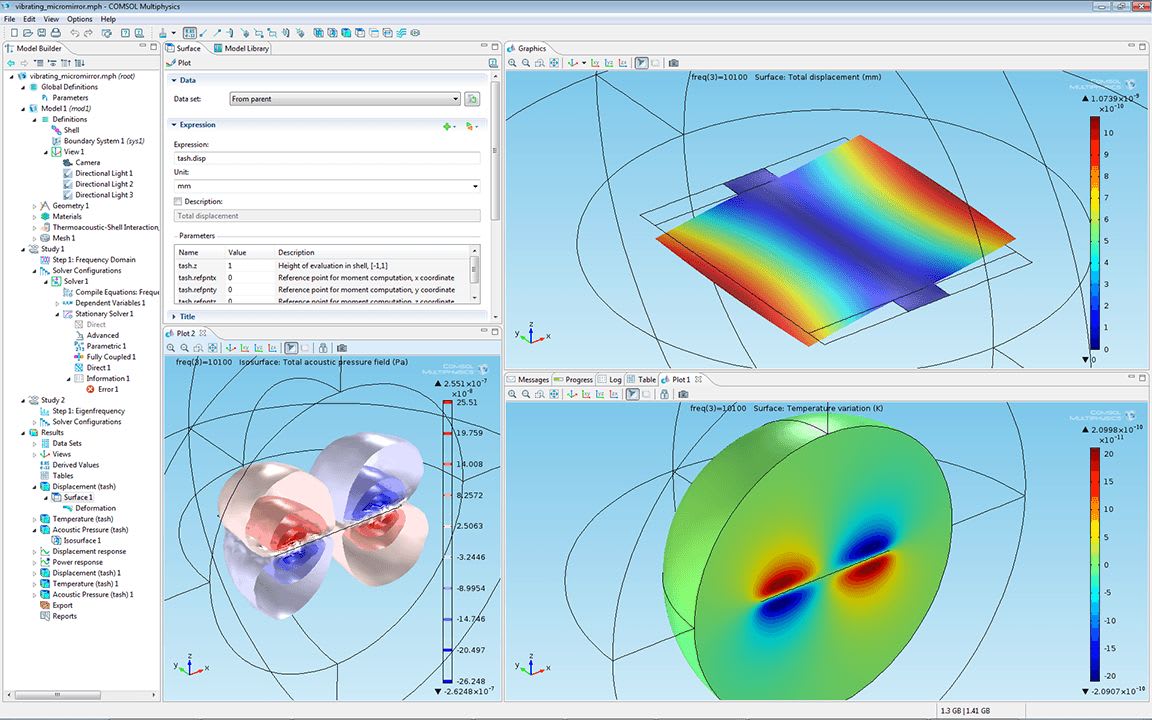Image resolution: width=1152 pixels, height=720 pixels.
Task: Click the Undo arrow in main toolbar
Action: pos(74,33)
